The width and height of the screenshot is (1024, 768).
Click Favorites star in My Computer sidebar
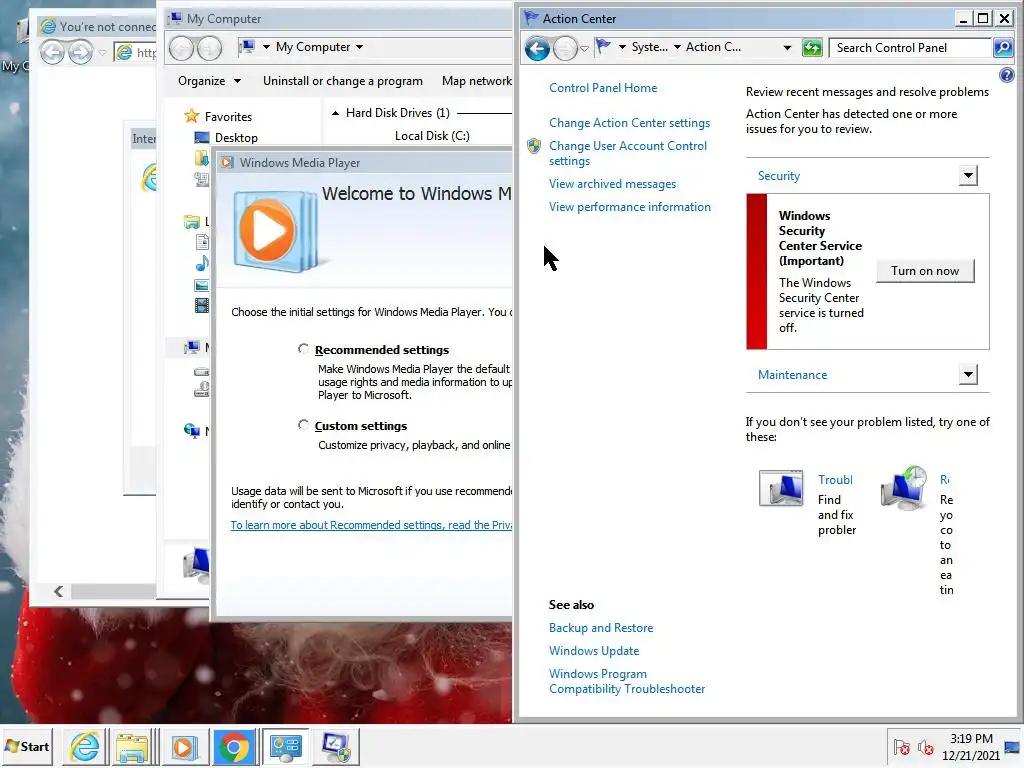pos(191,116)
